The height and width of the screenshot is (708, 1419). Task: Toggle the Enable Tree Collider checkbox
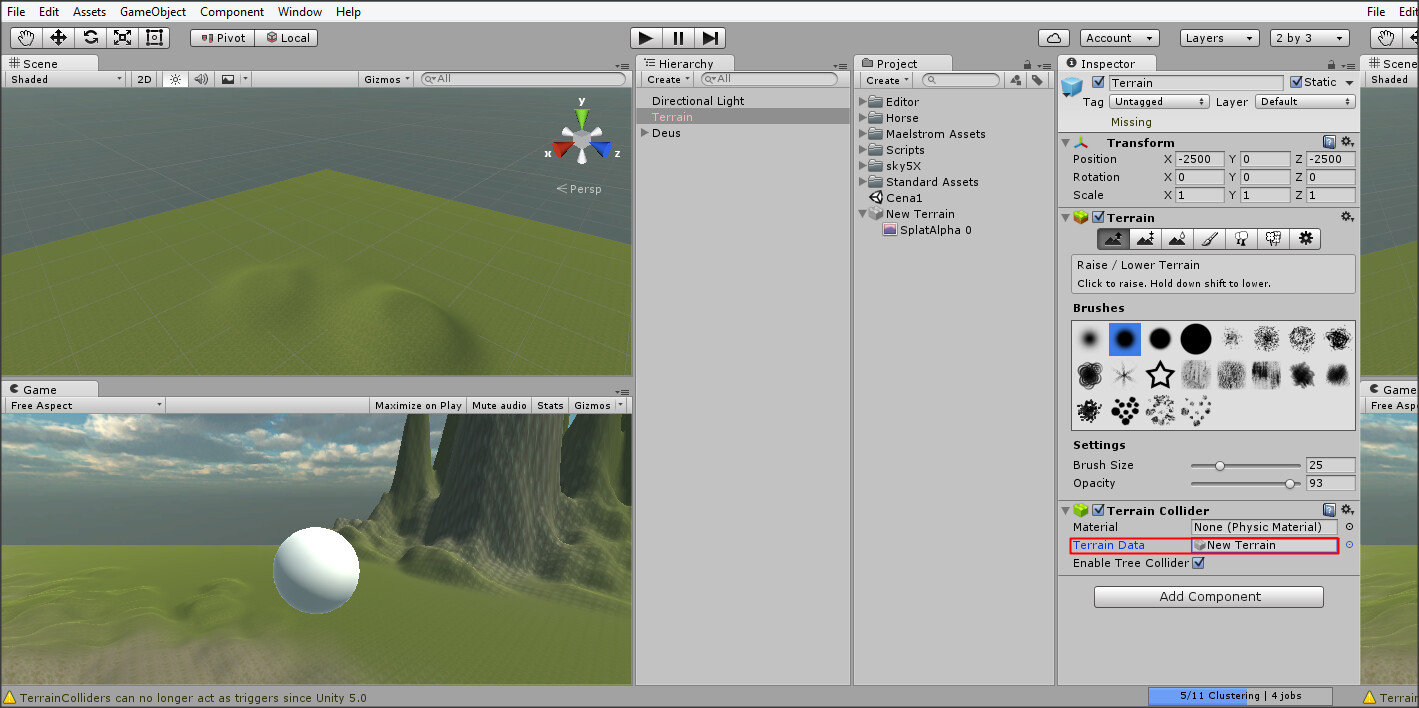point(1198,562)
